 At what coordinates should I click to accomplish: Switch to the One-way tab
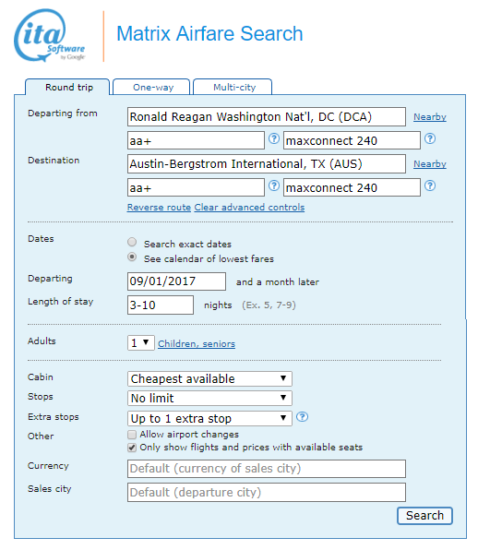pyautogui.click(x=152, y=87)
